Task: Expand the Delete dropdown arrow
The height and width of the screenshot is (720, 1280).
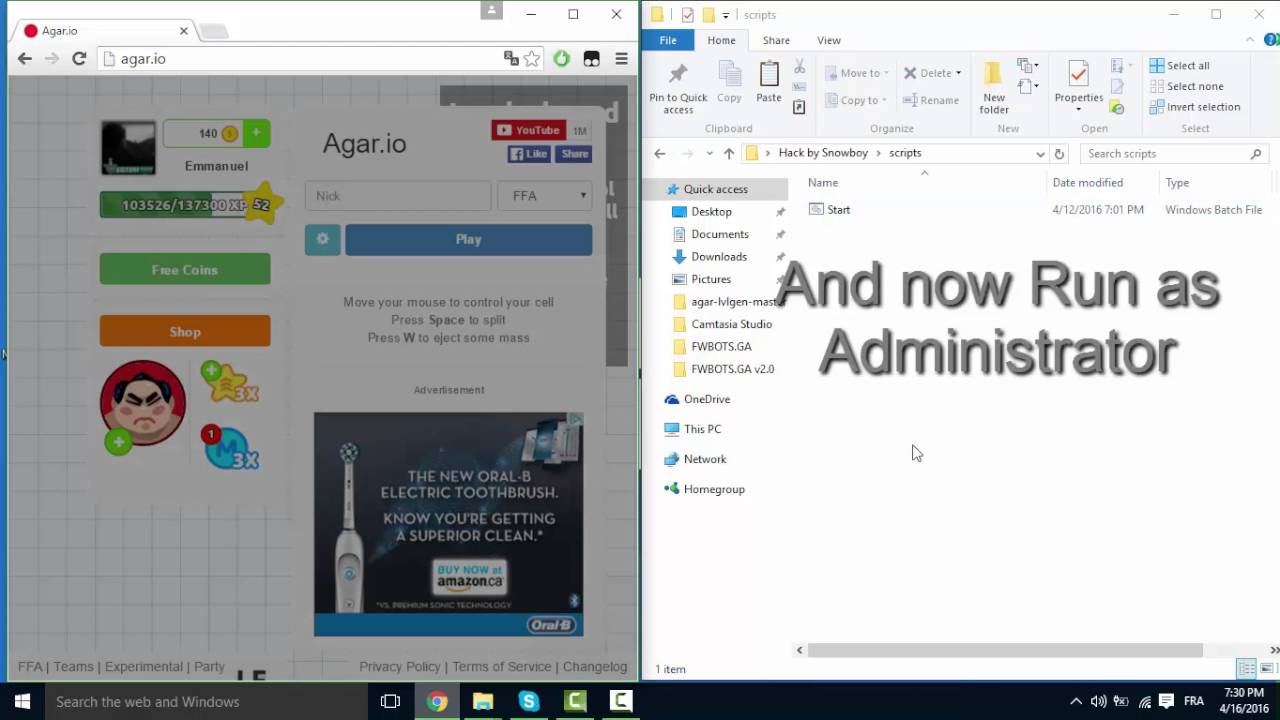Action: click(x=958, y=73)
